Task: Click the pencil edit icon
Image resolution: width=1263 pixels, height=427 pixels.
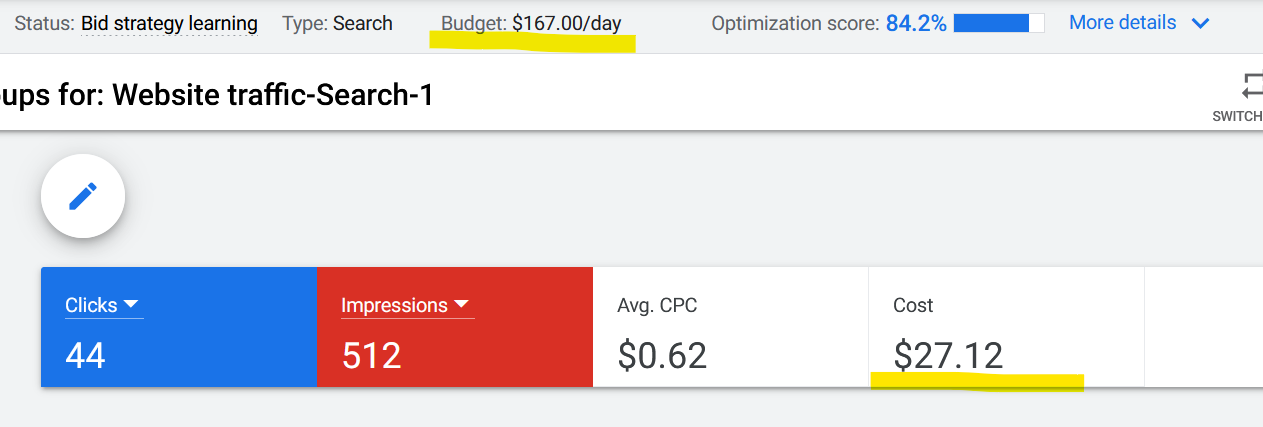Action: (83, 196)
